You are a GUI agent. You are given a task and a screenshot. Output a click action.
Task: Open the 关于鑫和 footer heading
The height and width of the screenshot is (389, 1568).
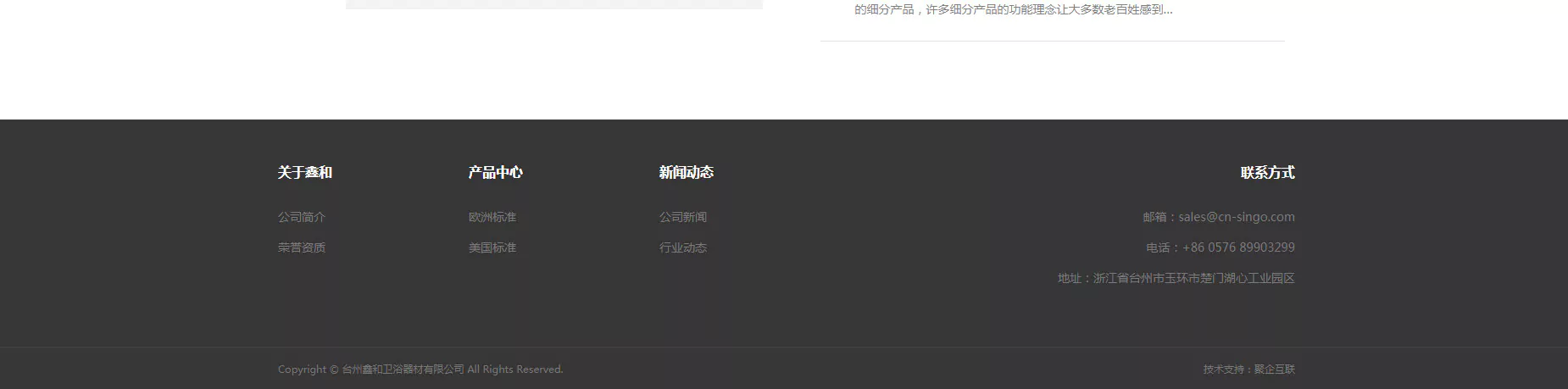pyautogui.click(x=305, y=172)
